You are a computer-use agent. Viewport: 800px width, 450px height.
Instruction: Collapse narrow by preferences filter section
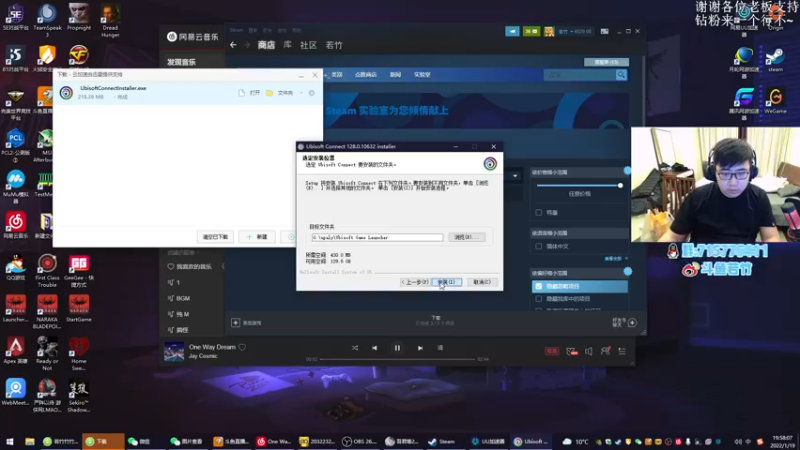click(x=580, y=273)
